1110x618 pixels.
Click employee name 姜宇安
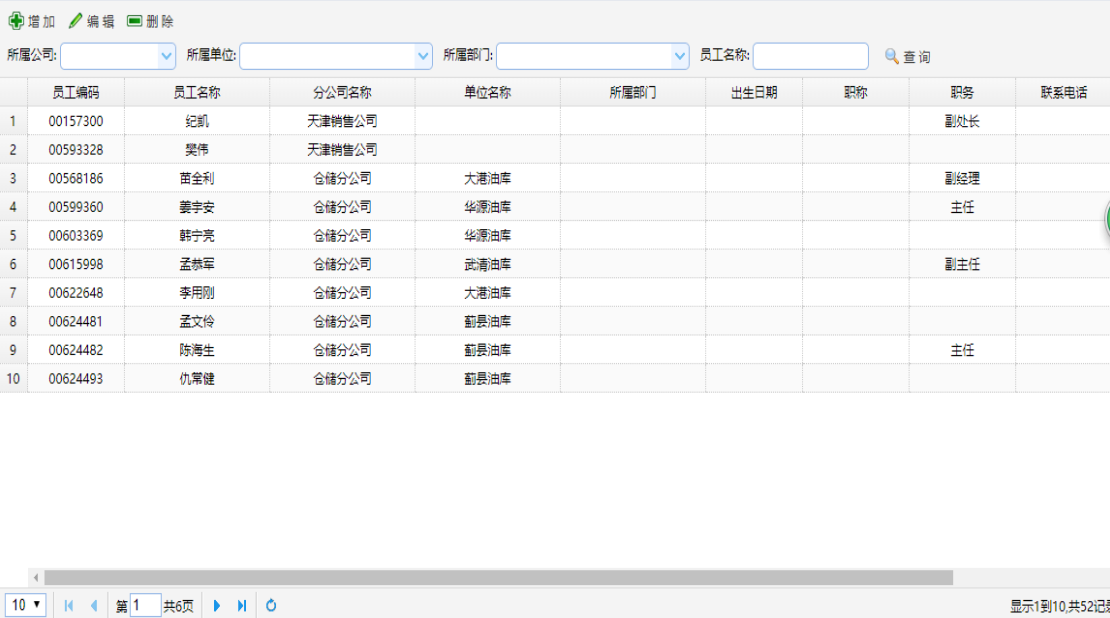tap(197, 207)
